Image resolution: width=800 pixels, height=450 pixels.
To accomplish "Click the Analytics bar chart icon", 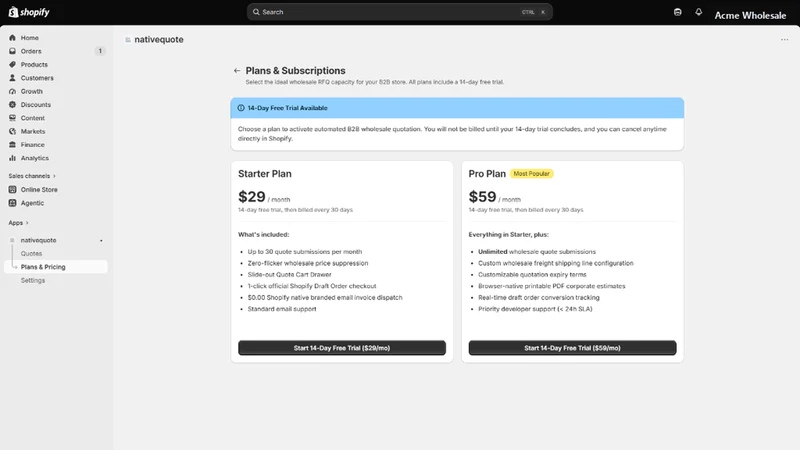I will pos(12,158).
